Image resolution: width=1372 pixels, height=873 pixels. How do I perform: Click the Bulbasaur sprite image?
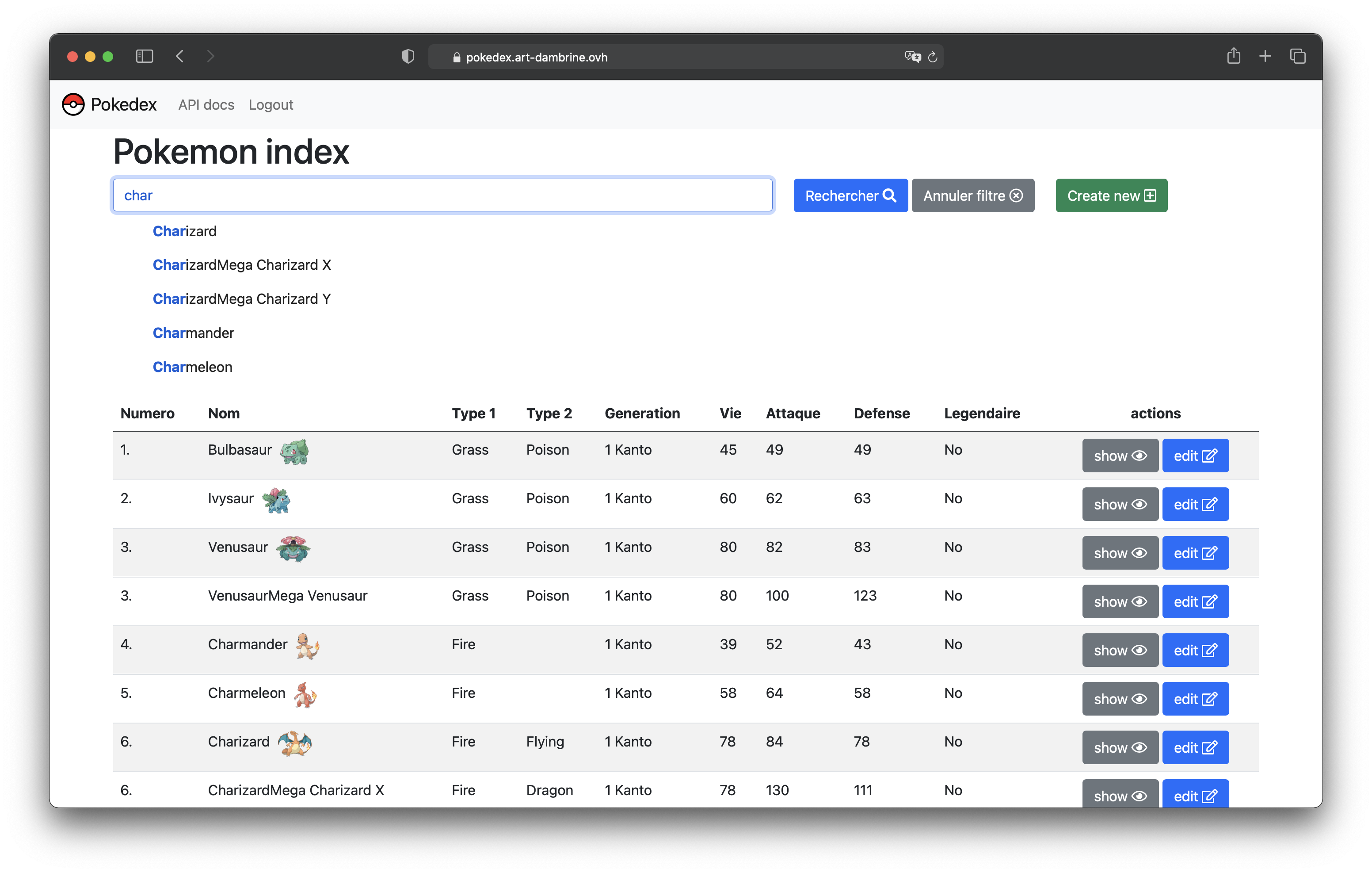294,451
